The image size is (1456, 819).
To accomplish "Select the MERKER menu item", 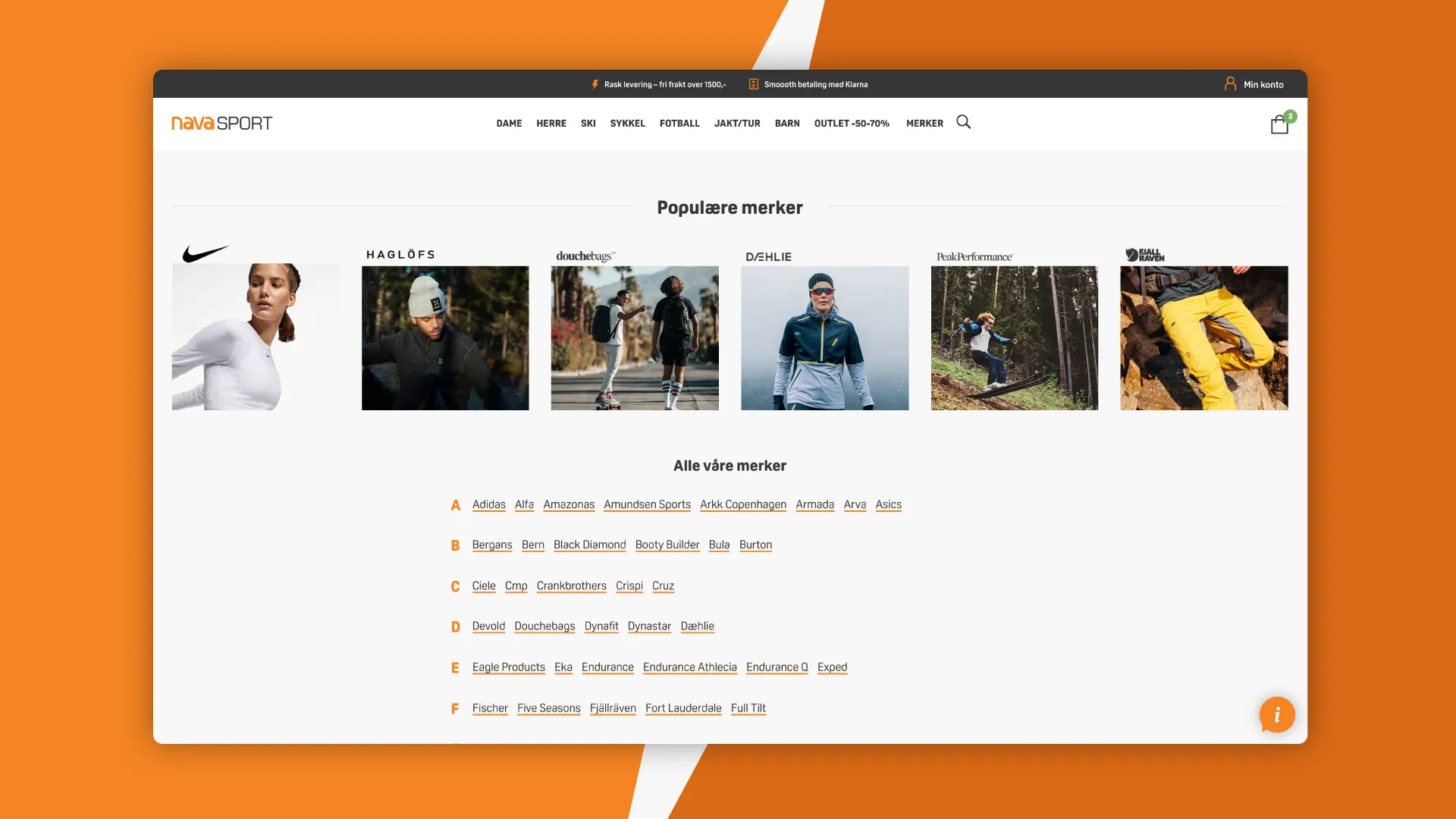I will click(x=924, y=124).
